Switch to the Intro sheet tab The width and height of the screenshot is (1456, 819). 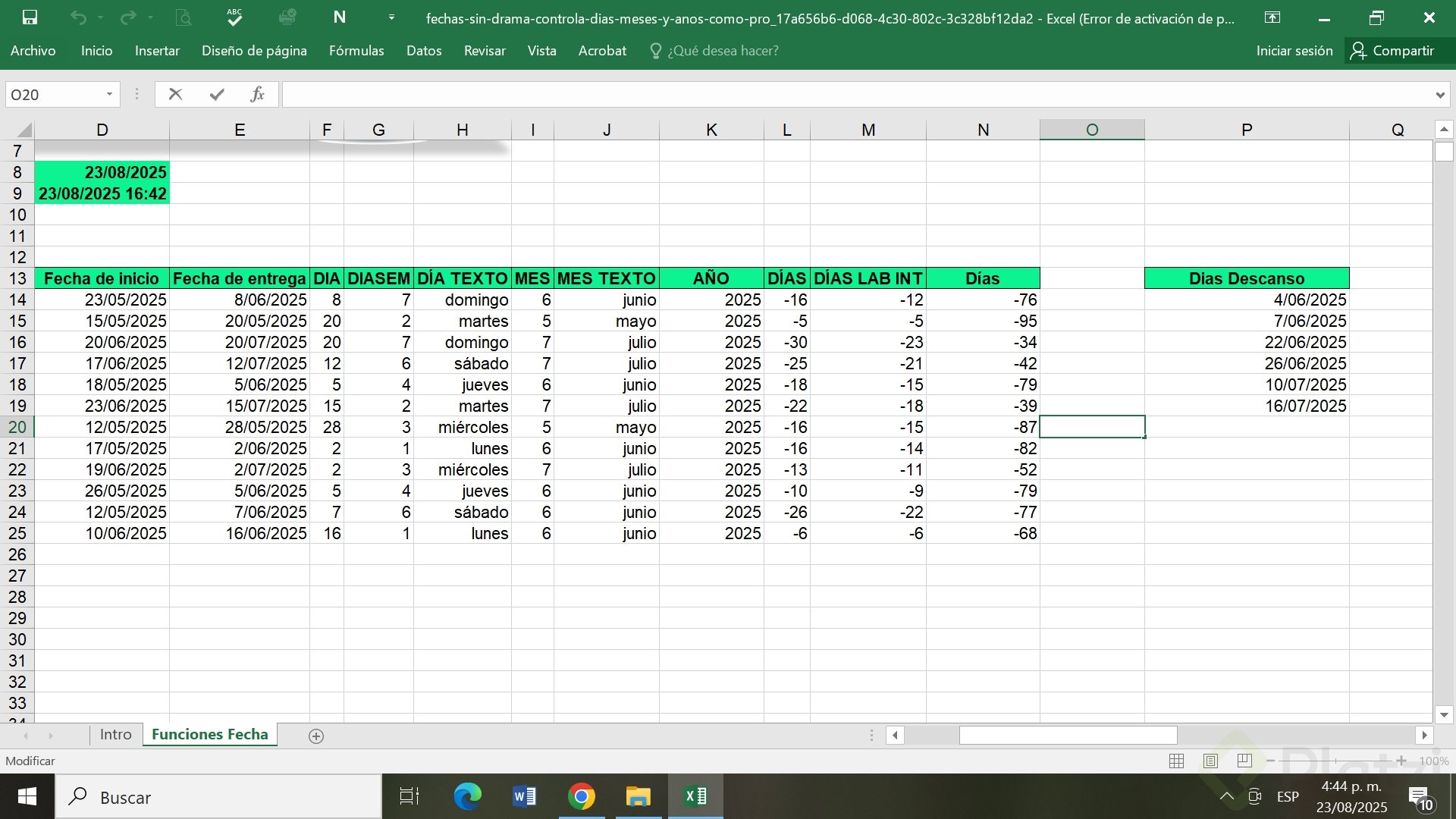[x=115, y=735]
